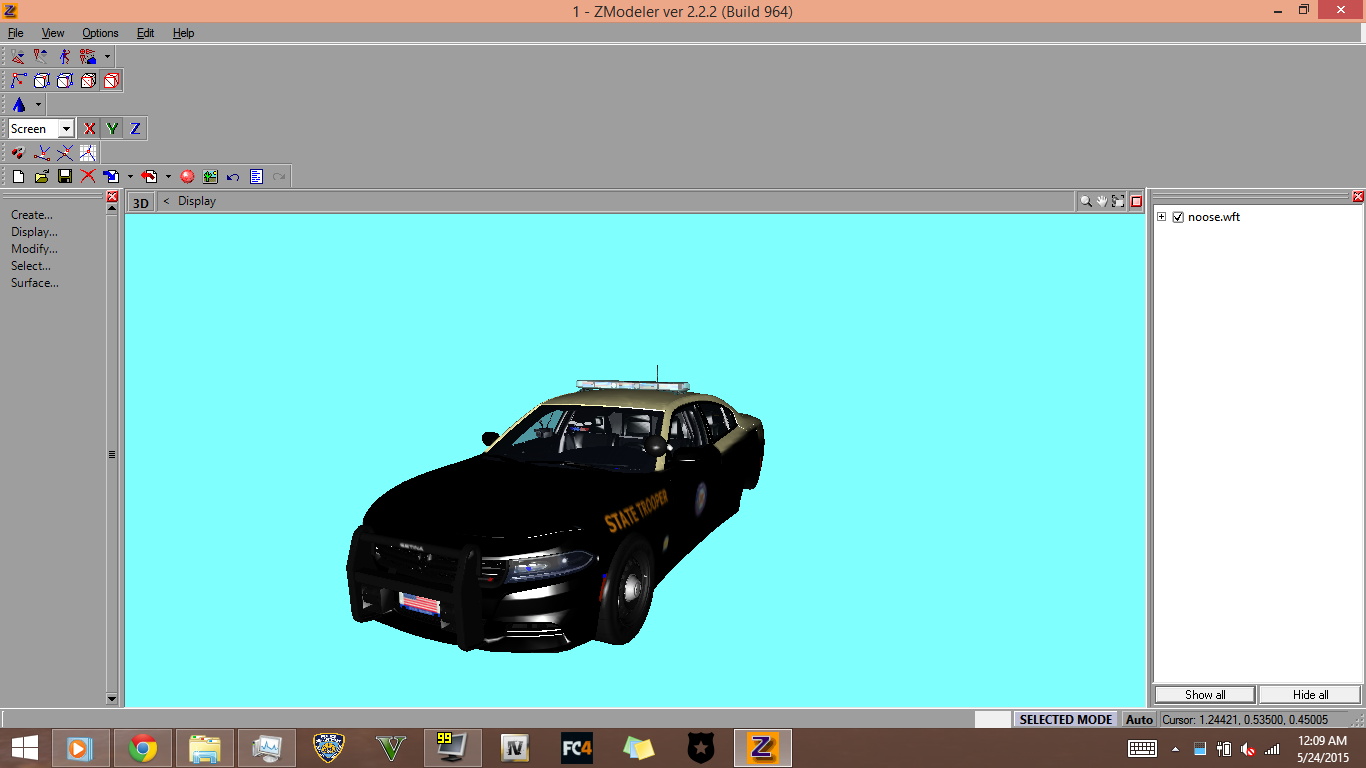
Task: Click the Show all button
Action: (x=1205, y=695)
